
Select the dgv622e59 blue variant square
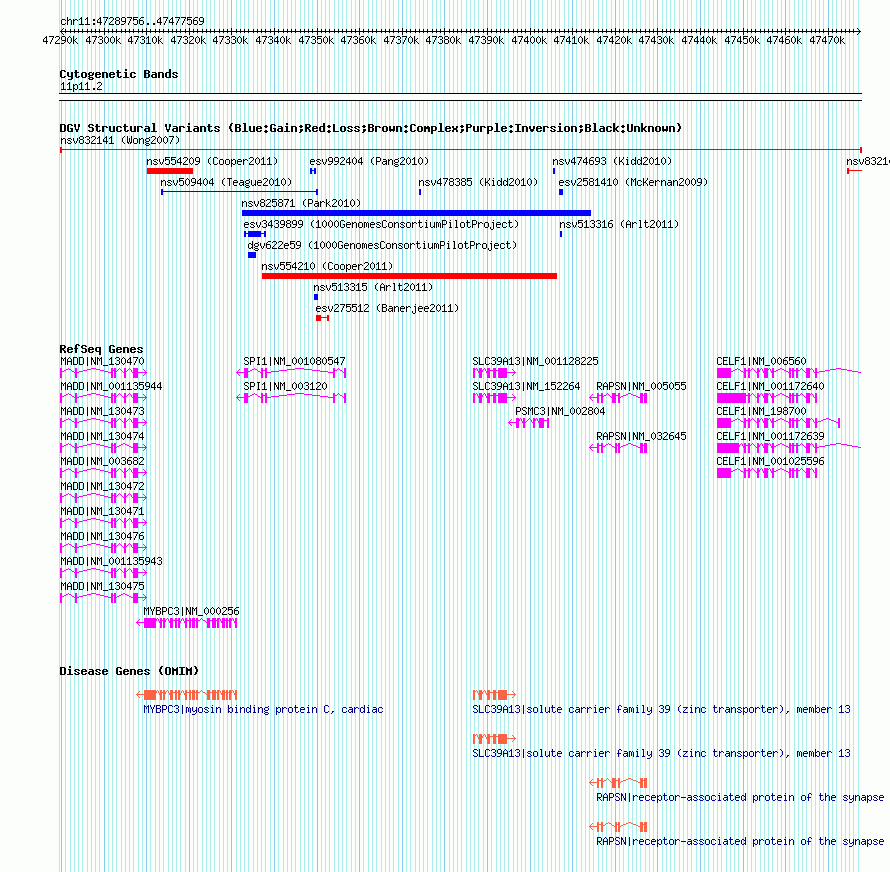point(252,255)
